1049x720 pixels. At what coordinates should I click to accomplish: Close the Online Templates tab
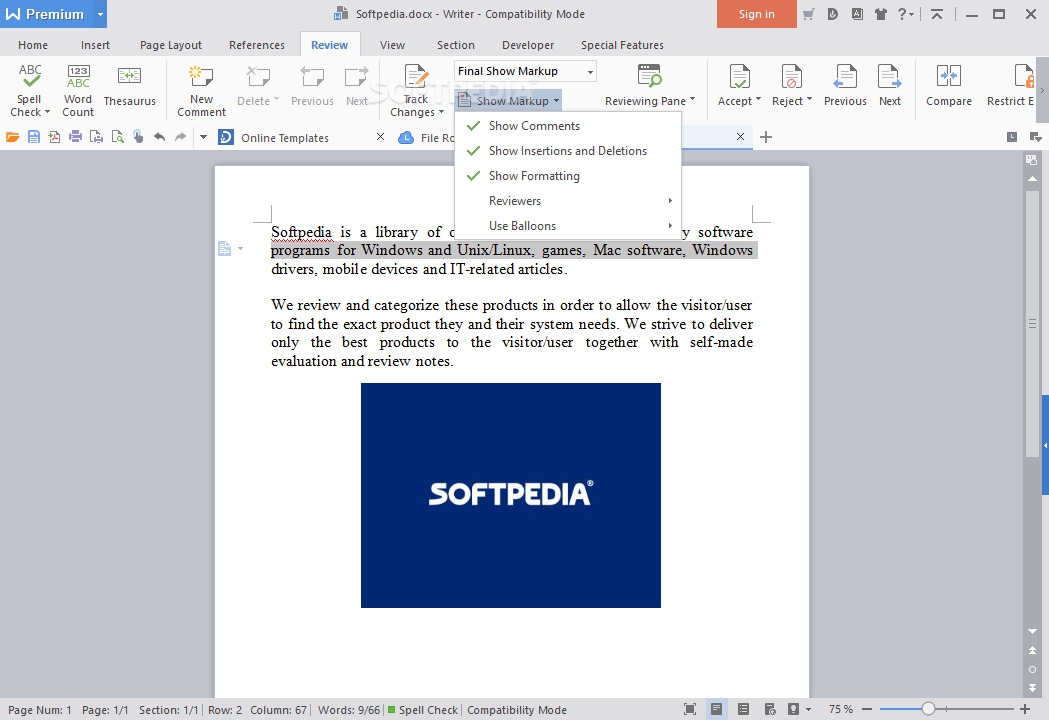pyautogui.click(x=381, y=137)
